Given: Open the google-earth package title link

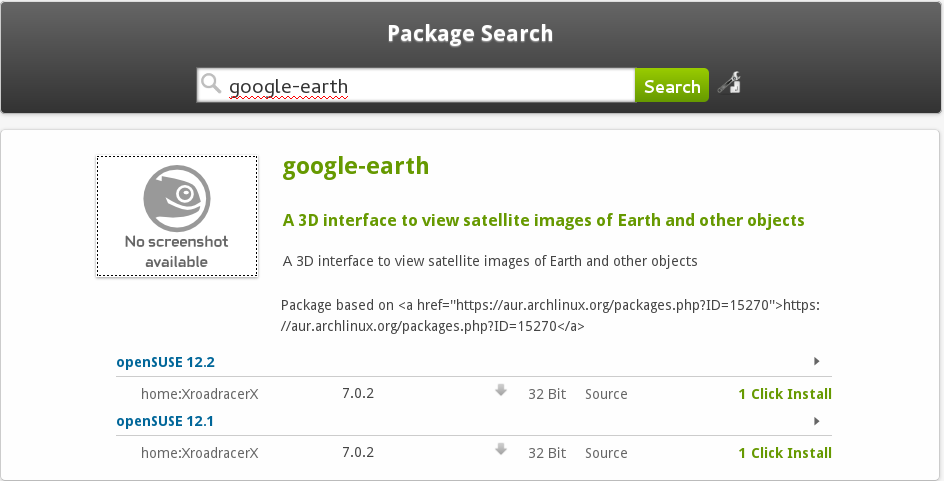Looking at the screenshot, I should tap(356, 166).
